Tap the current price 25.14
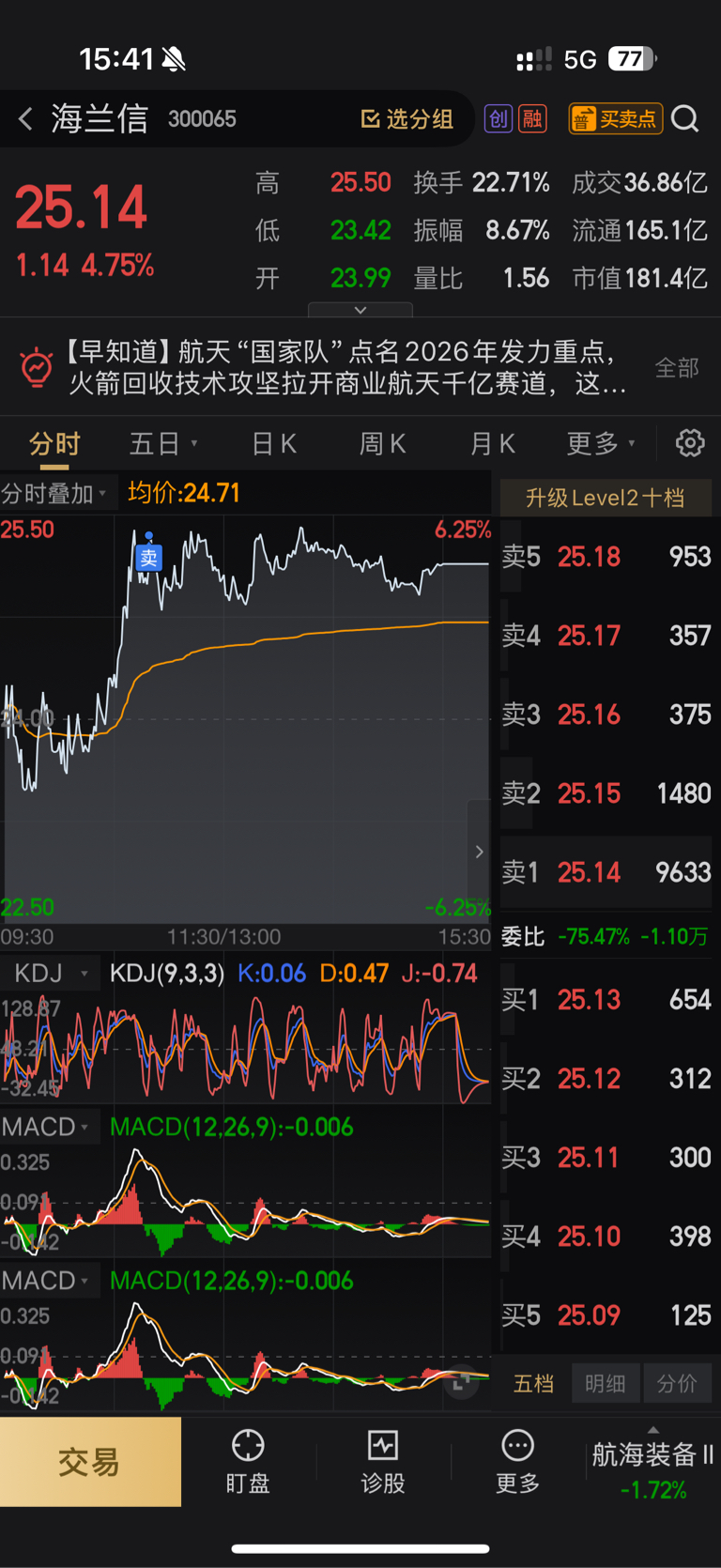Viewport: 721px width, 1568px height. 82,208
